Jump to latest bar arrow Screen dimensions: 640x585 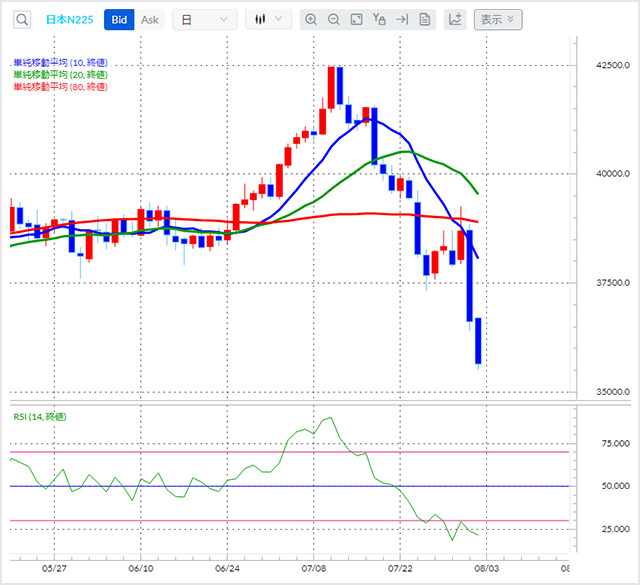402,19
